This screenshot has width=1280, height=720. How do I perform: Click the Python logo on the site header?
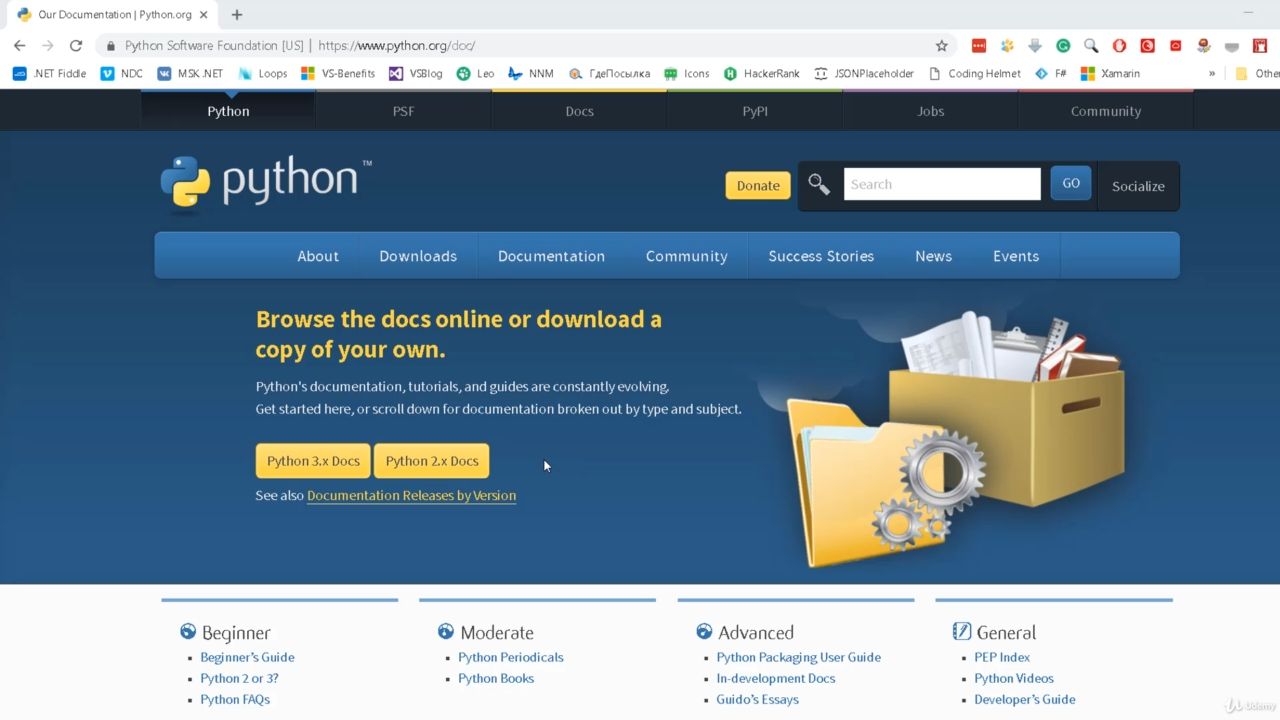coord(265,183)
